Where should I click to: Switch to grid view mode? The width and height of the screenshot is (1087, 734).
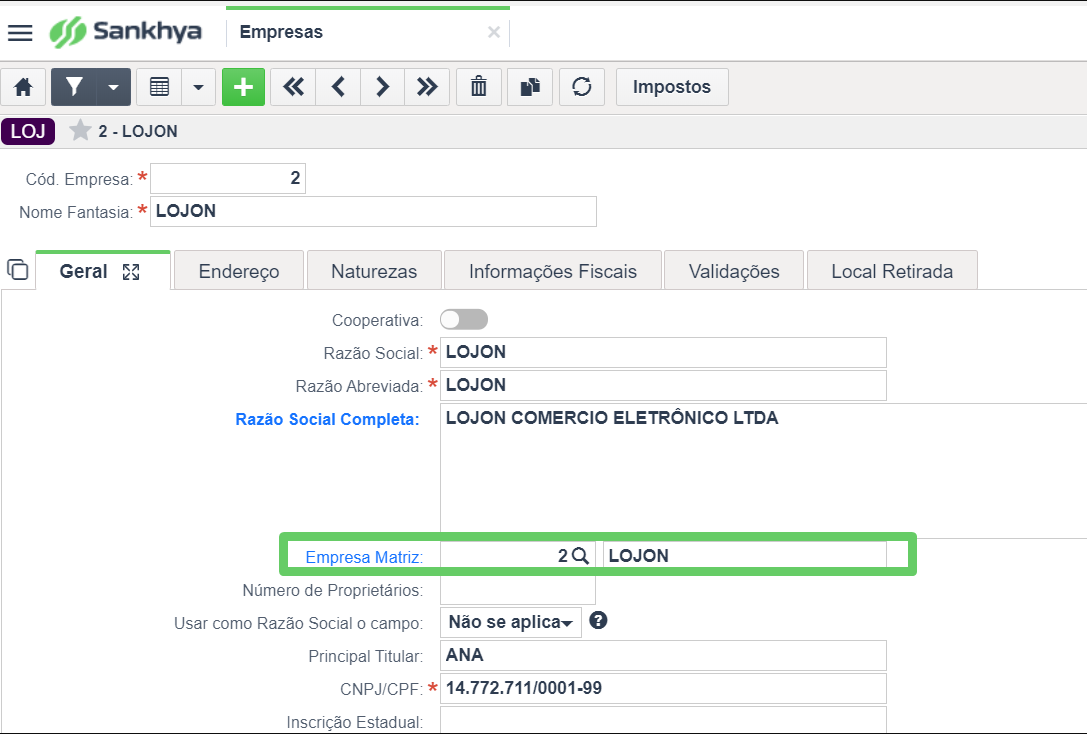(x=159, y=87)
